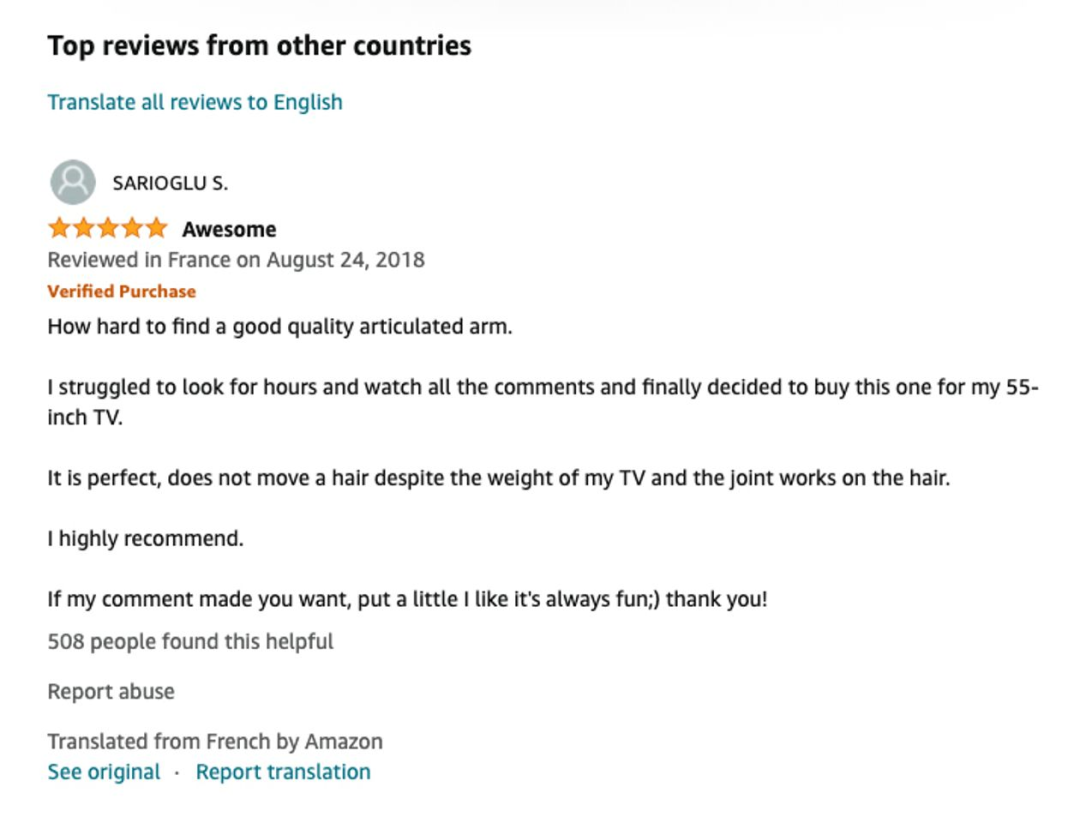This screenshot has height=817, width=1080.
Task: Click the "It is perfect" review paragraph
Action: coord(498,478)
